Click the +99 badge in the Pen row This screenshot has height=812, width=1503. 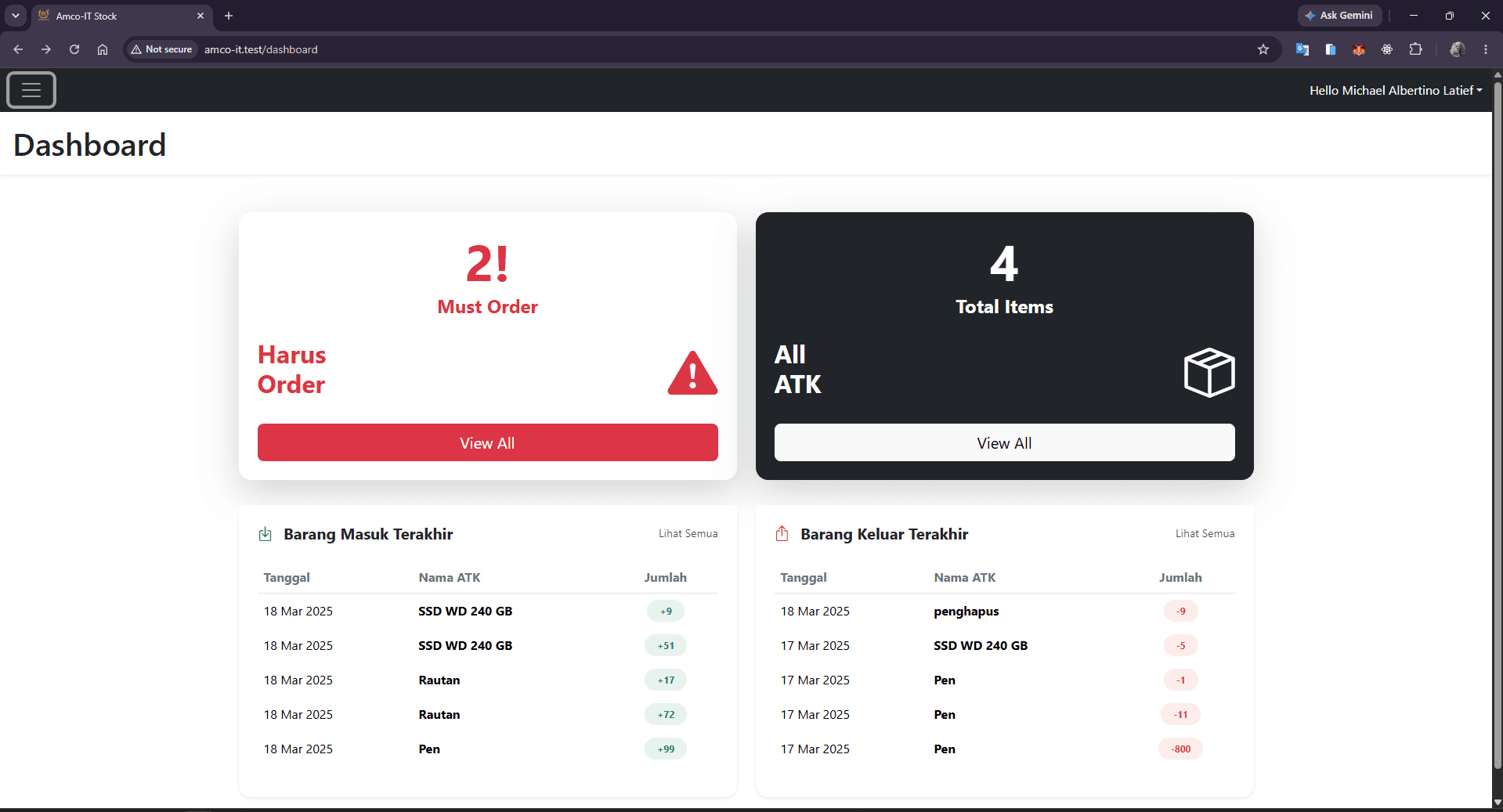click(x=666, y=749)
